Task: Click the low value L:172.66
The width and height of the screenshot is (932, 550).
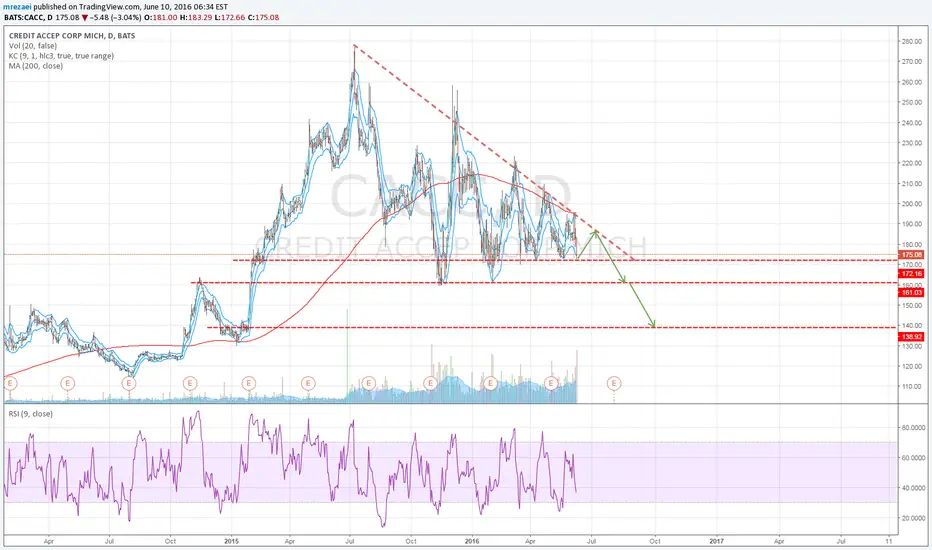Action: [228, 17]
